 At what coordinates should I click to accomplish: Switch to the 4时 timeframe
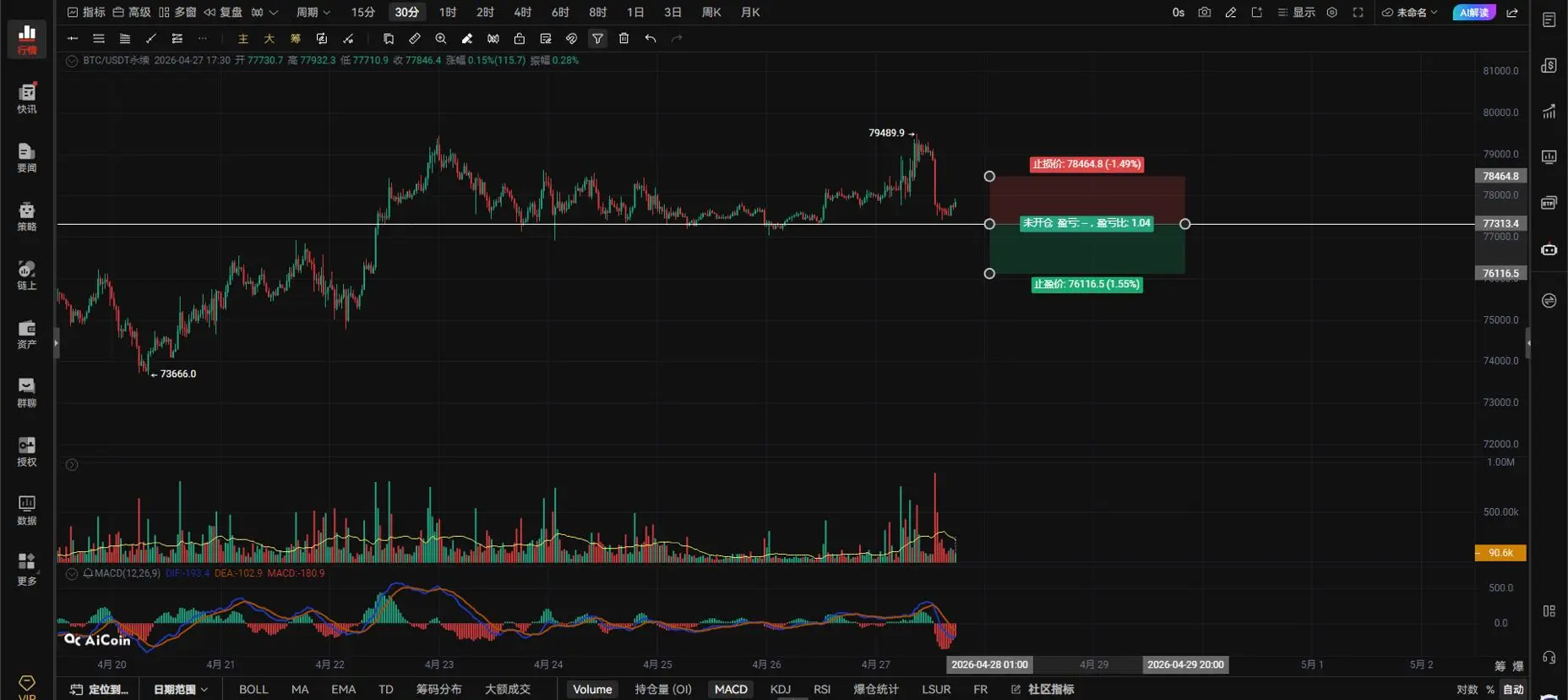(523, 12)
